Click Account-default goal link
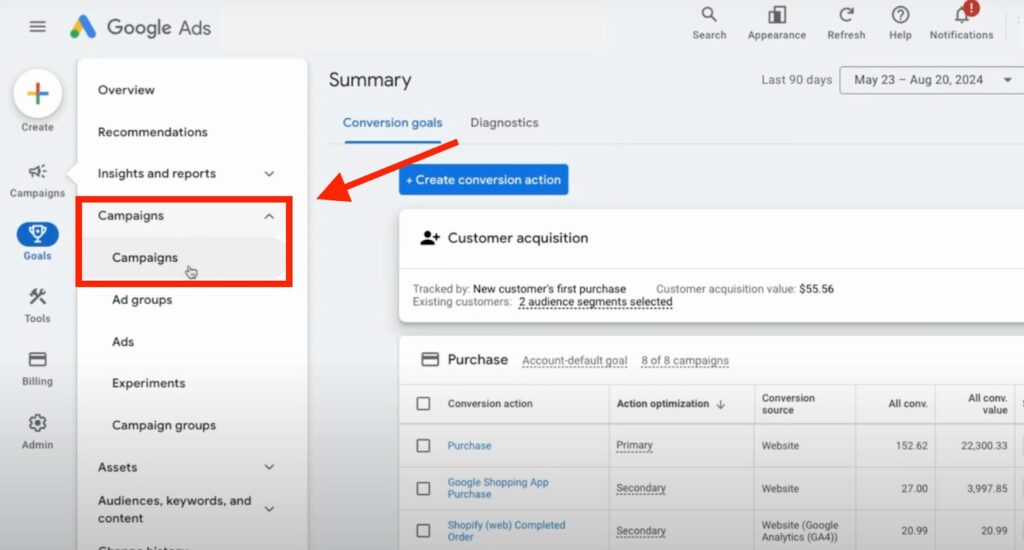Screen dimensions: 1024x550 [575, 361]
